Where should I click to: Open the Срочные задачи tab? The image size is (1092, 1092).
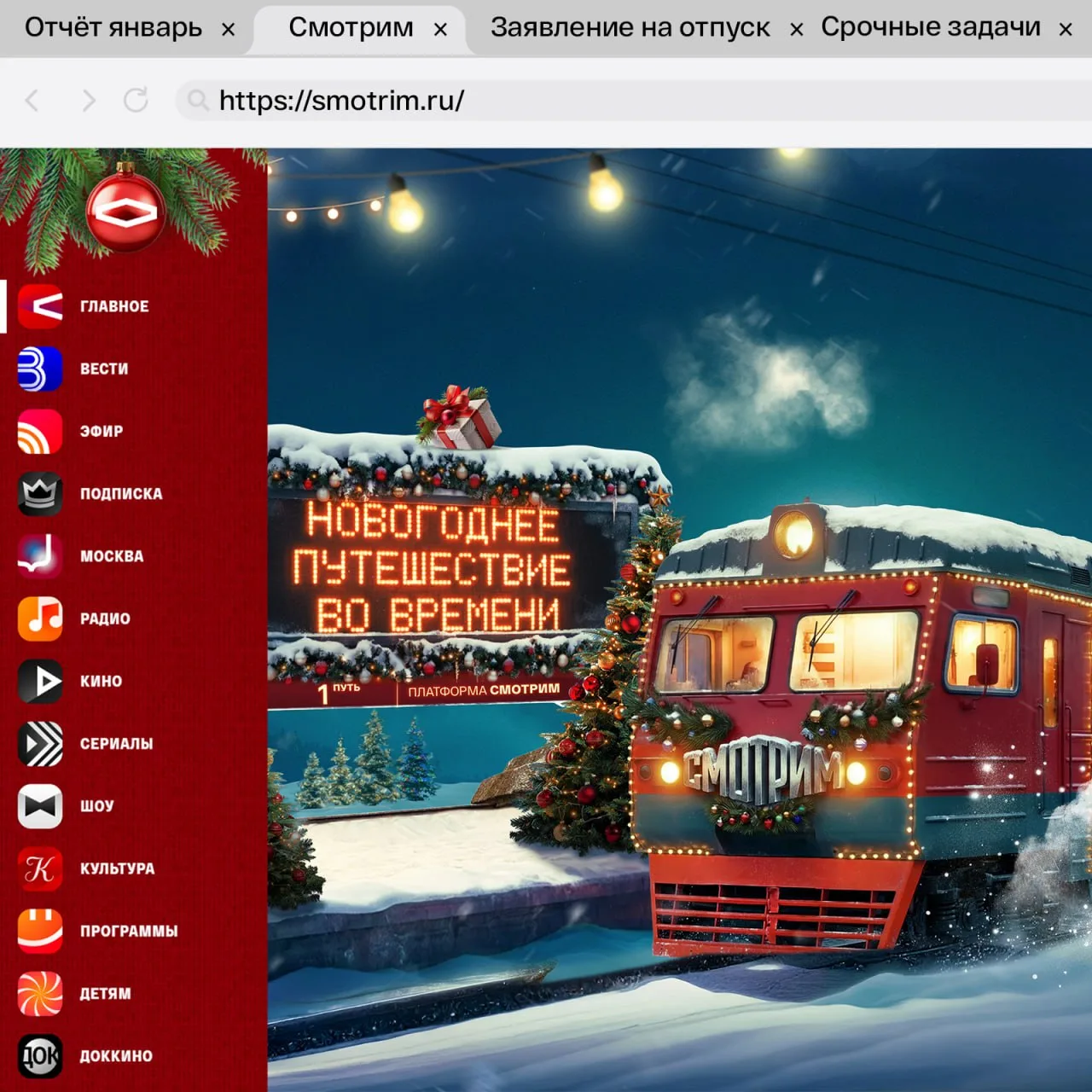(x=930, y=28)
